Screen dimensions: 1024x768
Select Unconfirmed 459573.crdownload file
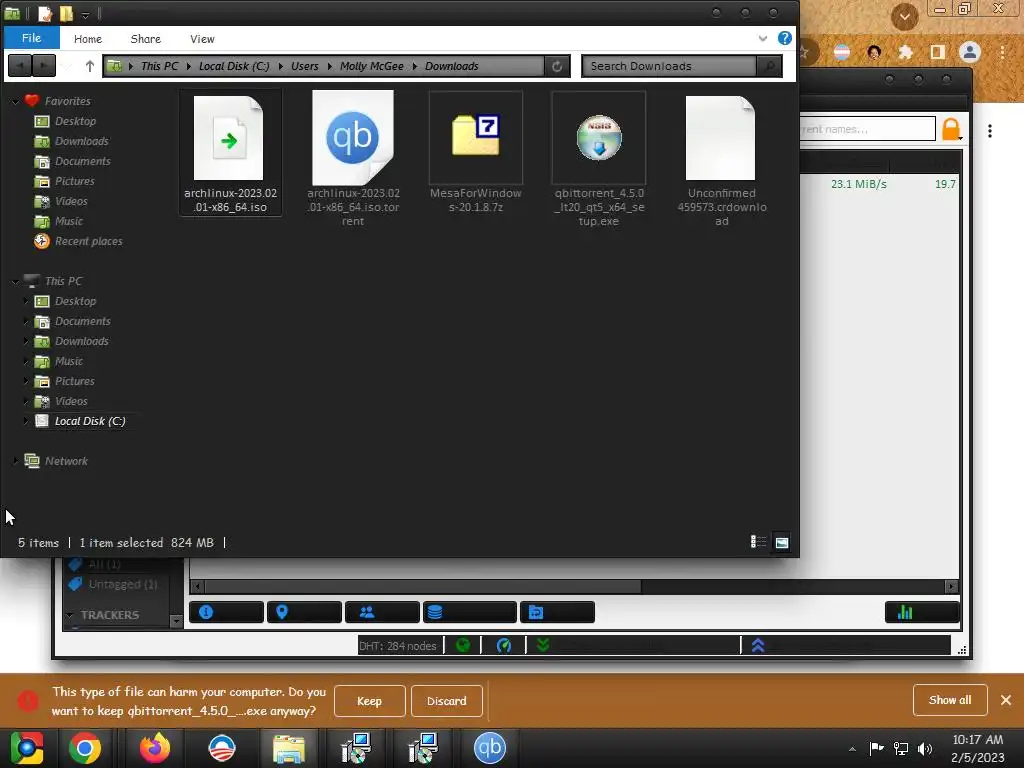pos(721,159)
